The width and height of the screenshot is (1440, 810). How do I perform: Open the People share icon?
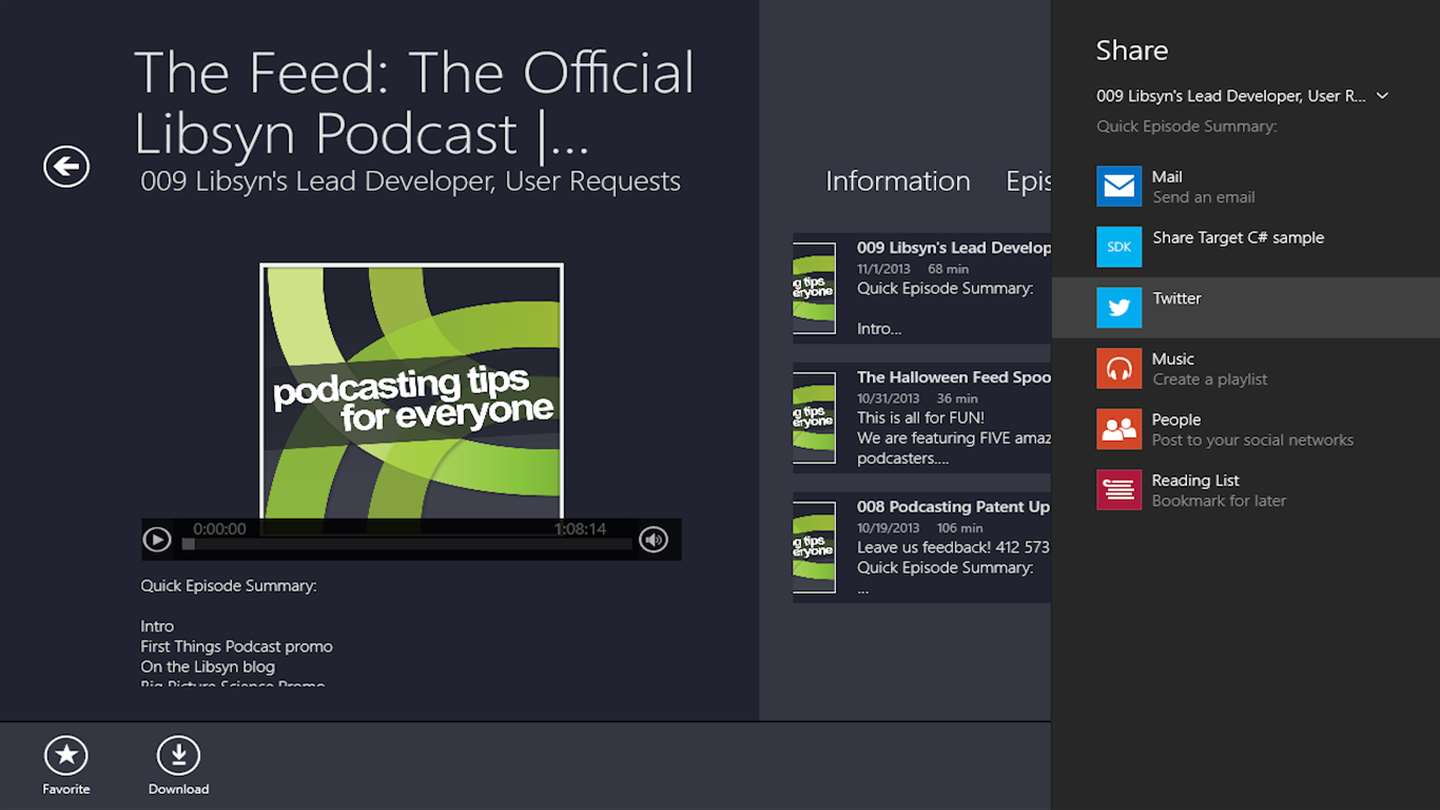pos(1119,429)
